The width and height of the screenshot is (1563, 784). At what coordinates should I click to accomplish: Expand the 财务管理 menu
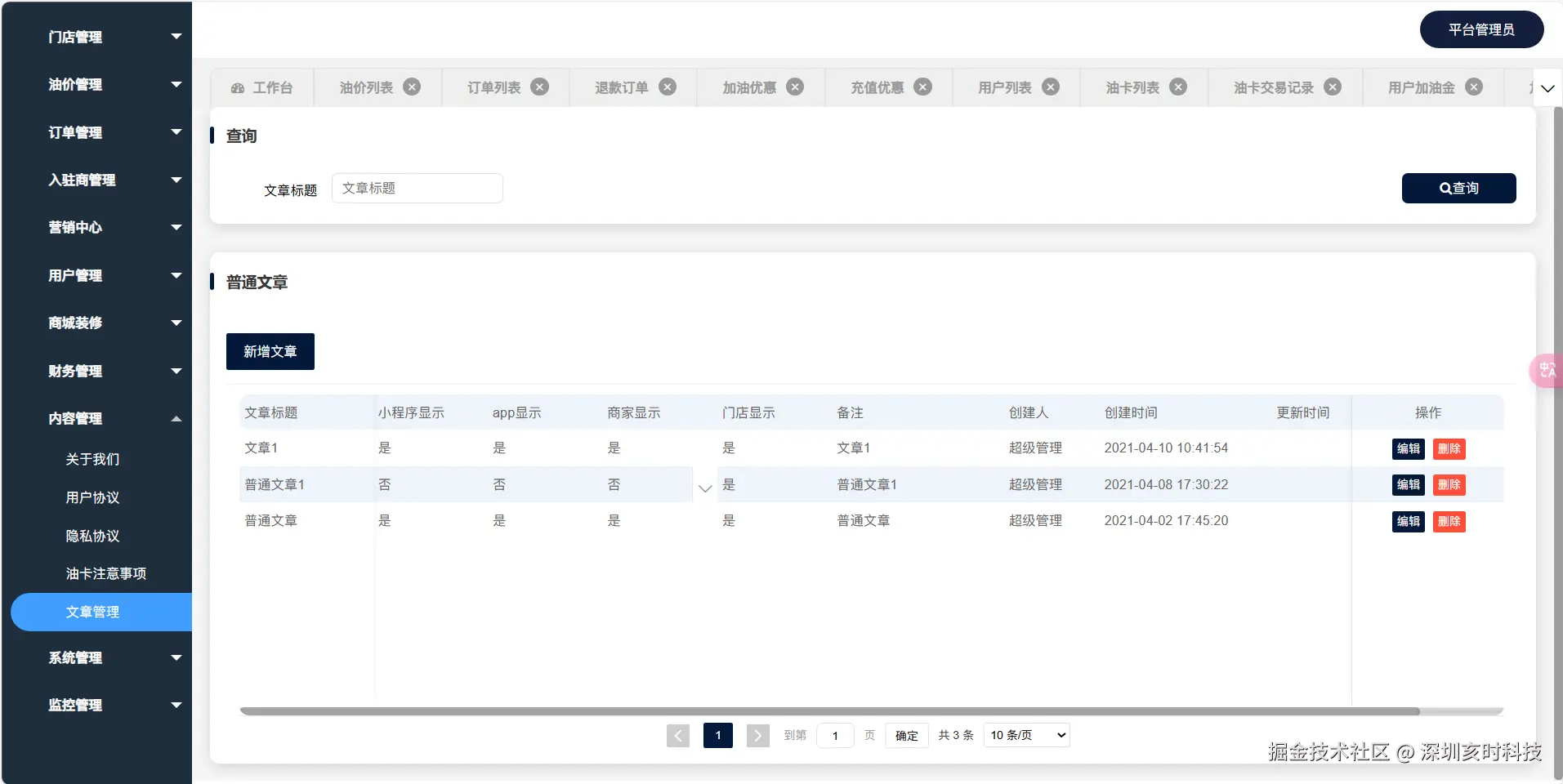[96, 371]
